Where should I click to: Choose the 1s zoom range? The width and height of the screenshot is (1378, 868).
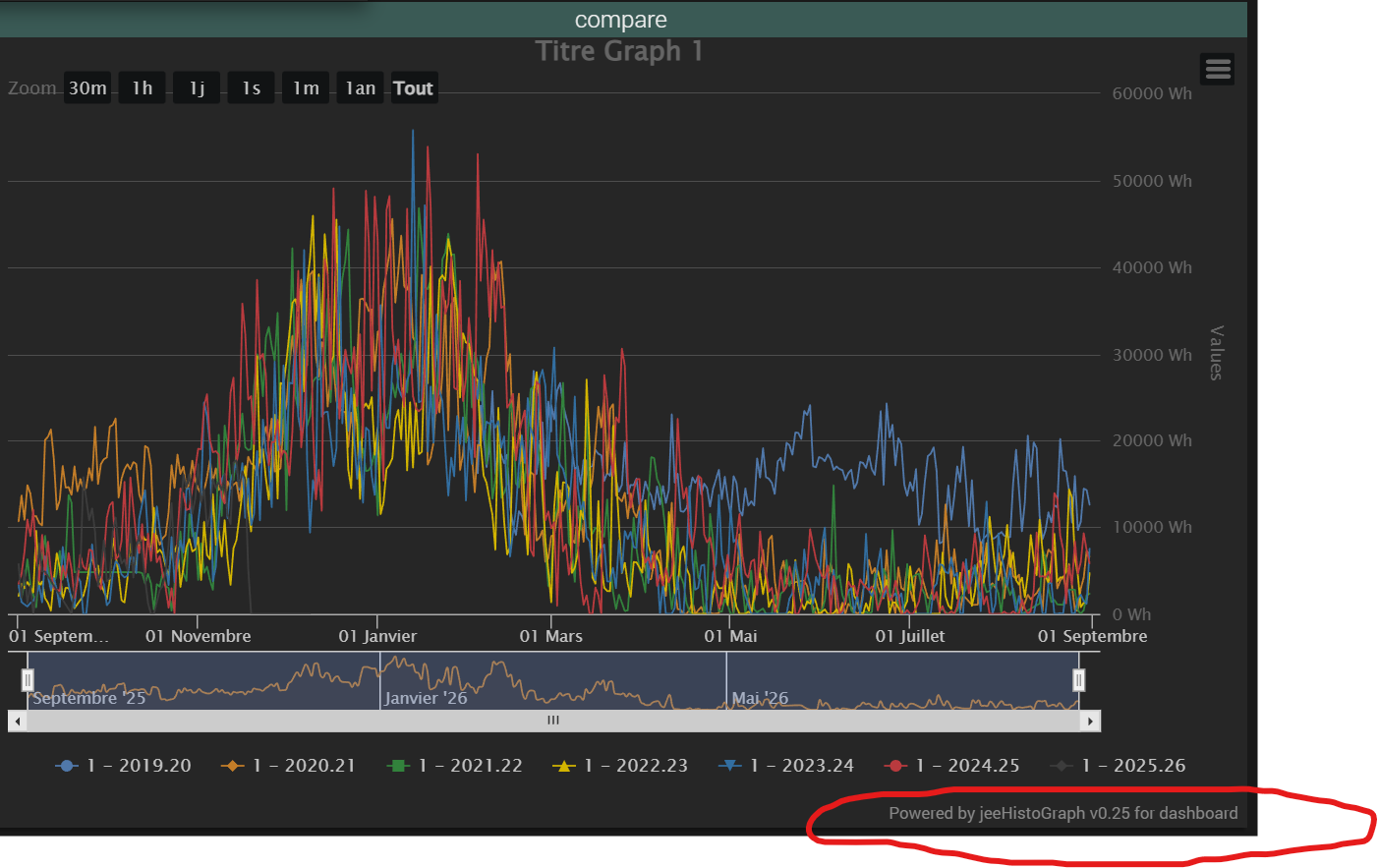[251, 88]
